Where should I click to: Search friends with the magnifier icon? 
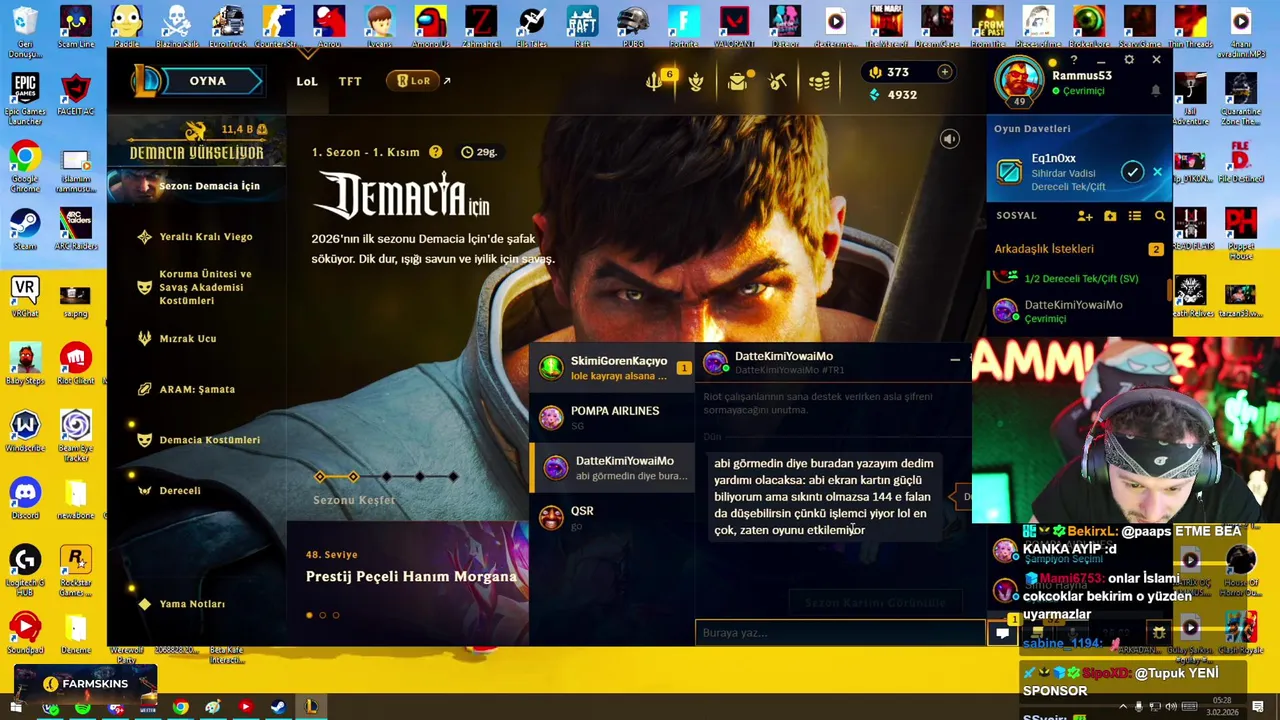[x=1160, y=216]
